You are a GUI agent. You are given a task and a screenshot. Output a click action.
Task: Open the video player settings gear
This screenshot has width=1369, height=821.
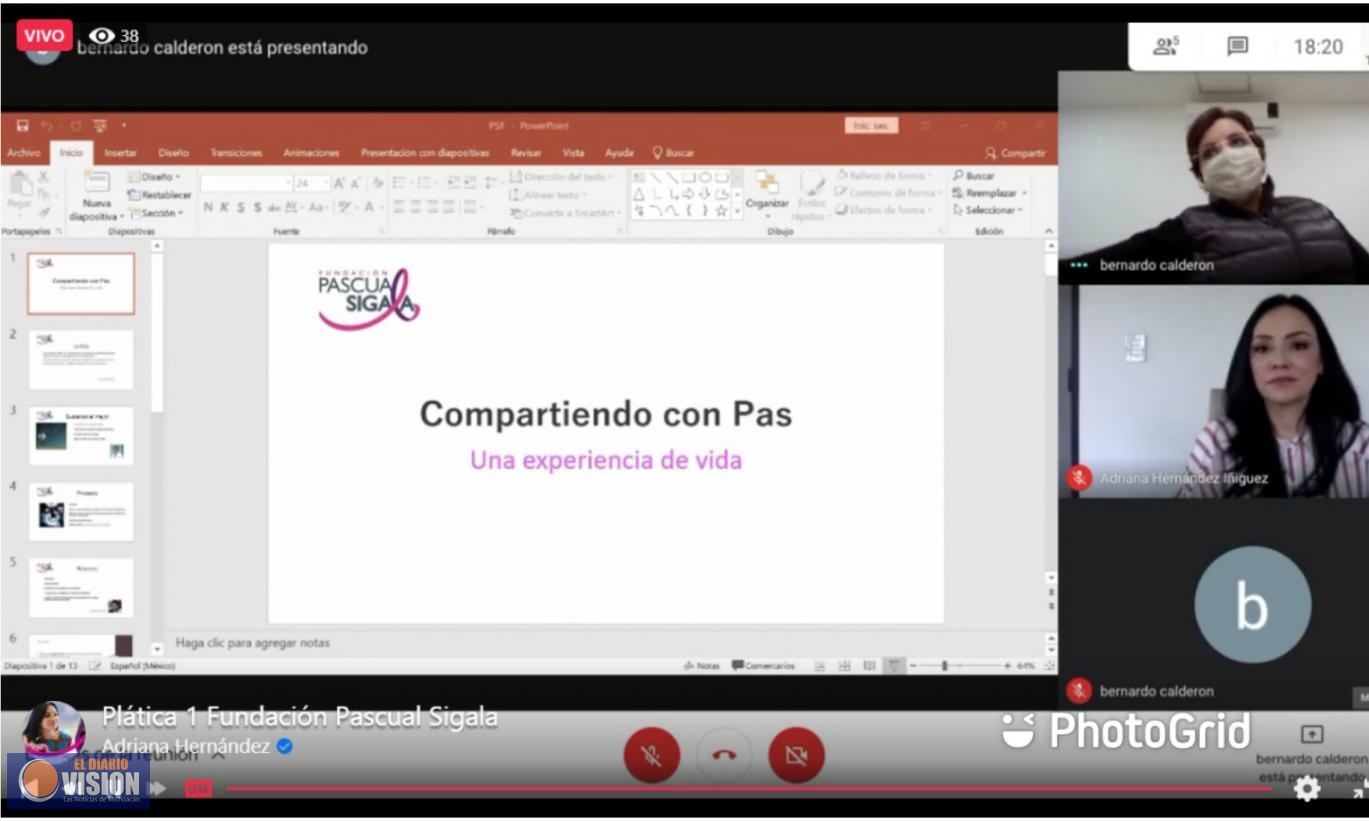[1307, 789]
